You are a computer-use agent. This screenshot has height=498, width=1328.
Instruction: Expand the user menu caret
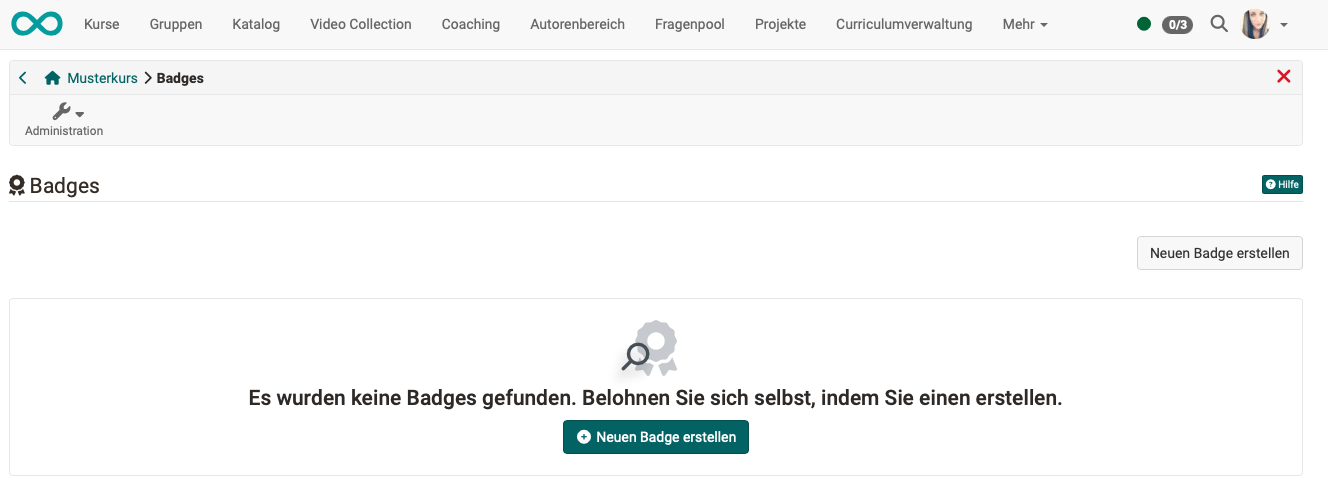tap(1284, 25)
